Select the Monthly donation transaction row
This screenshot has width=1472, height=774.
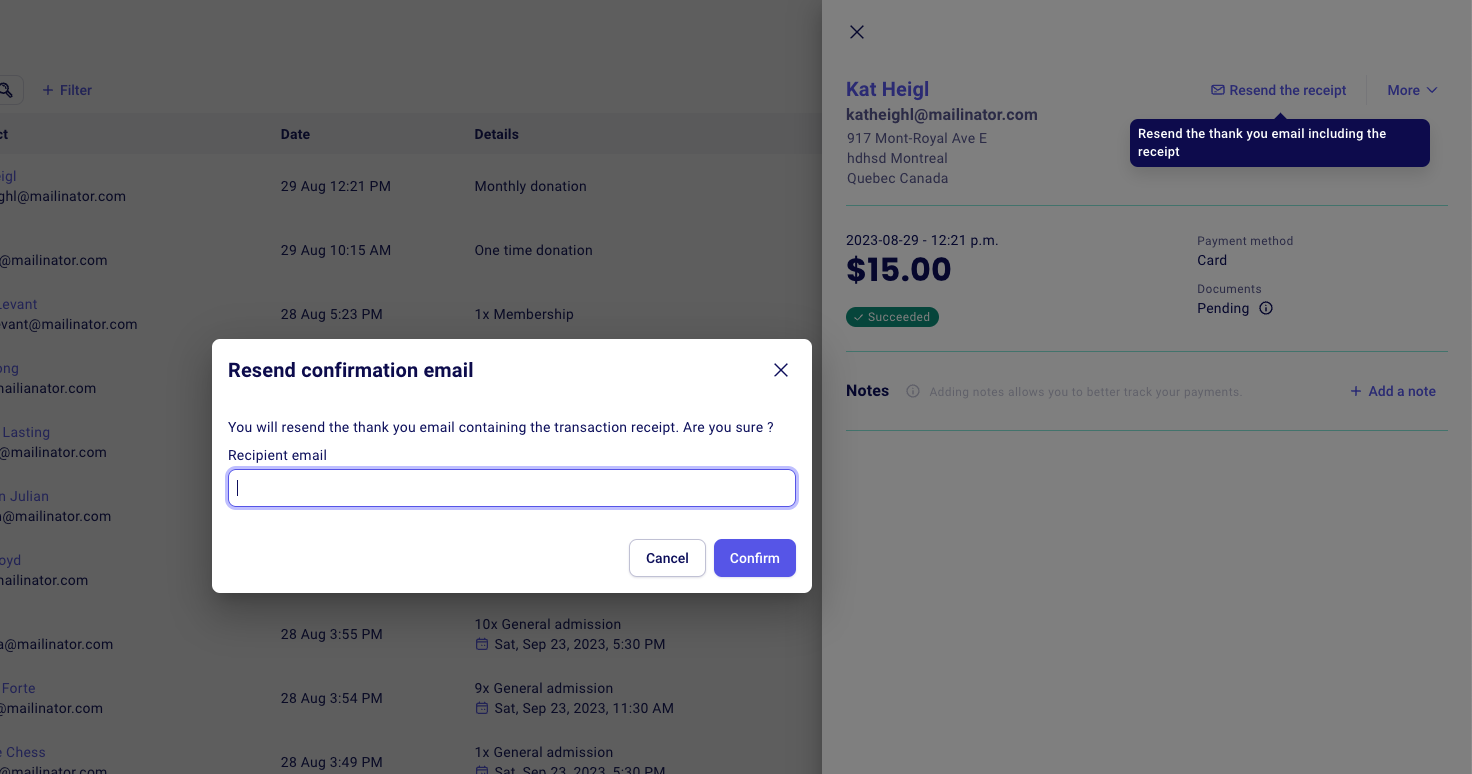click(x=530, y=186)
